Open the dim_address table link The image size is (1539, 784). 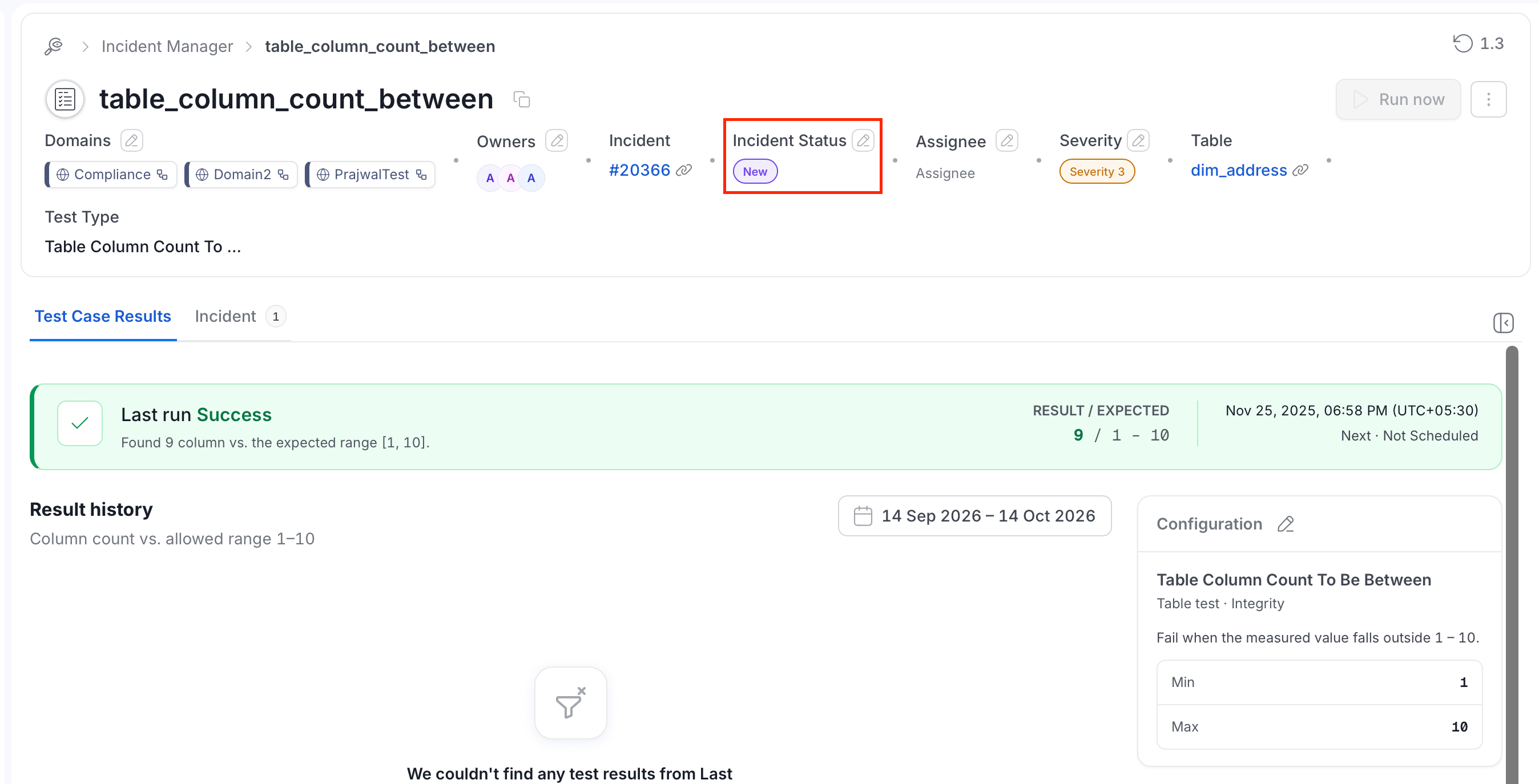[x=1239, y=170]
